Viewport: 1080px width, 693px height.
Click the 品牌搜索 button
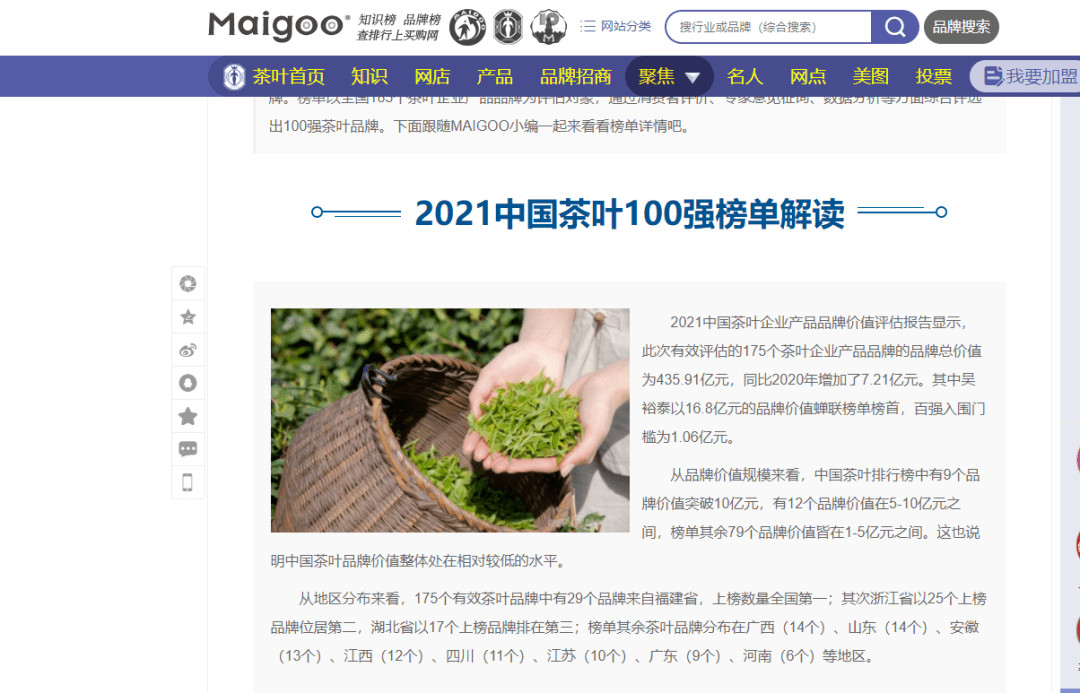(959, 27)
